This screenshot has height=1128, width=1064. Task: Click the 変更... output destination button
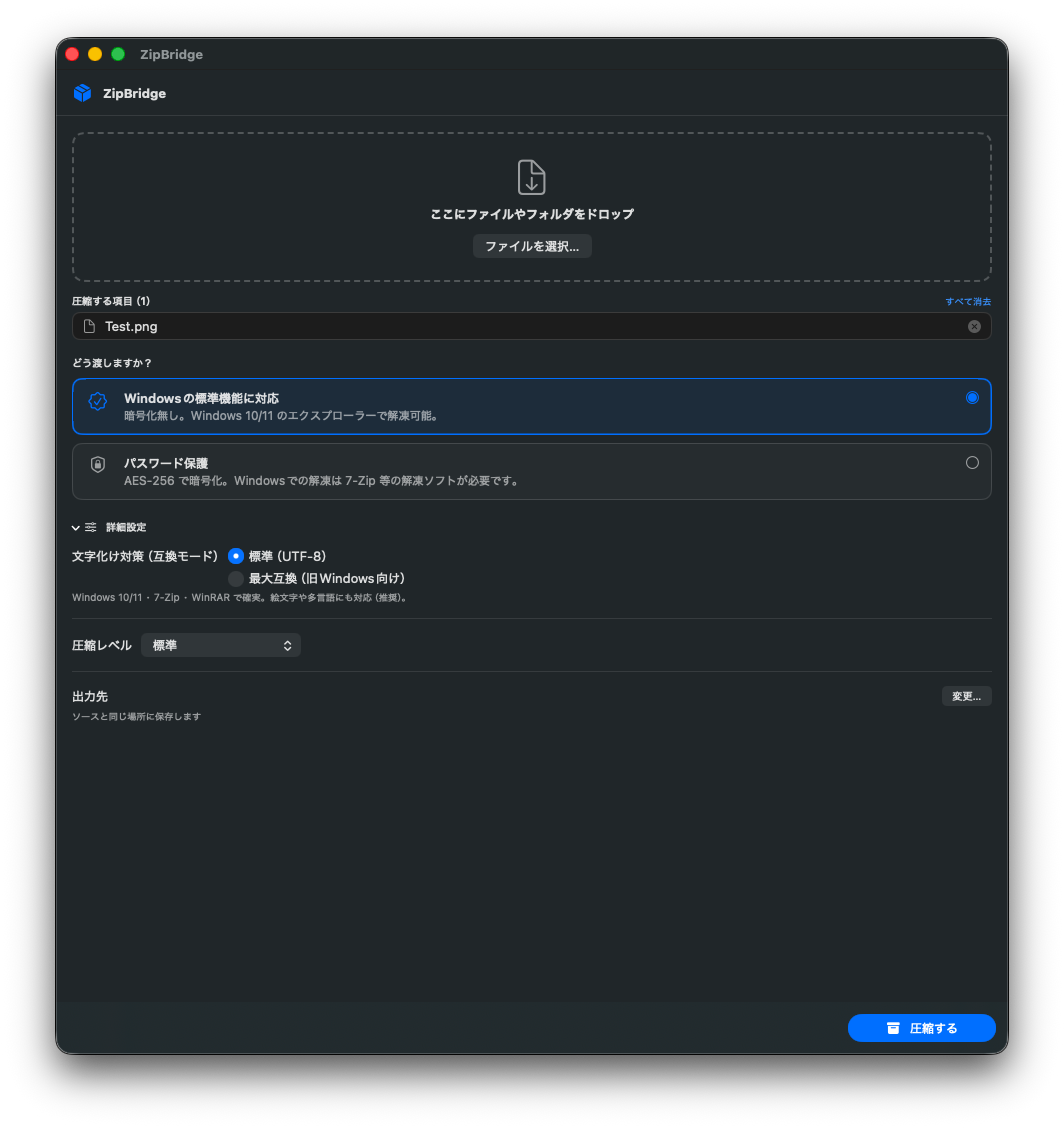(966, 696)
